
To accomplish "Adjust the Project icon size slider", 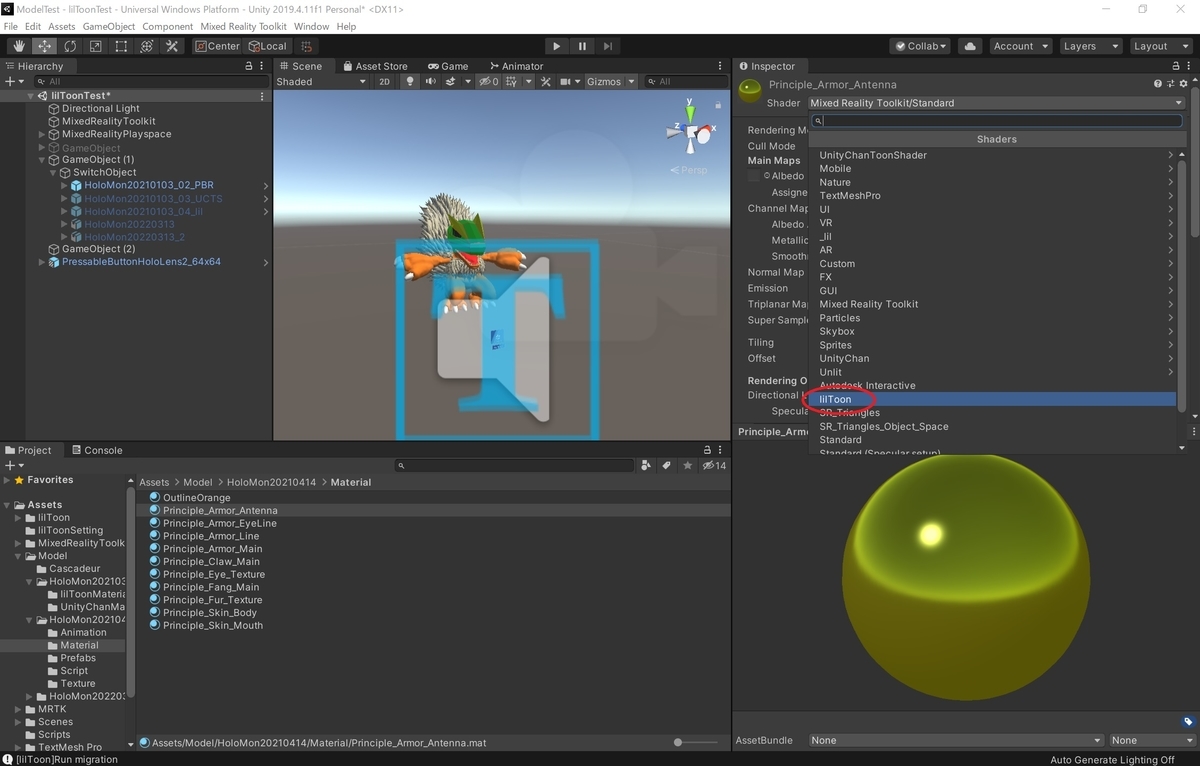I will [x=695, y=743].
